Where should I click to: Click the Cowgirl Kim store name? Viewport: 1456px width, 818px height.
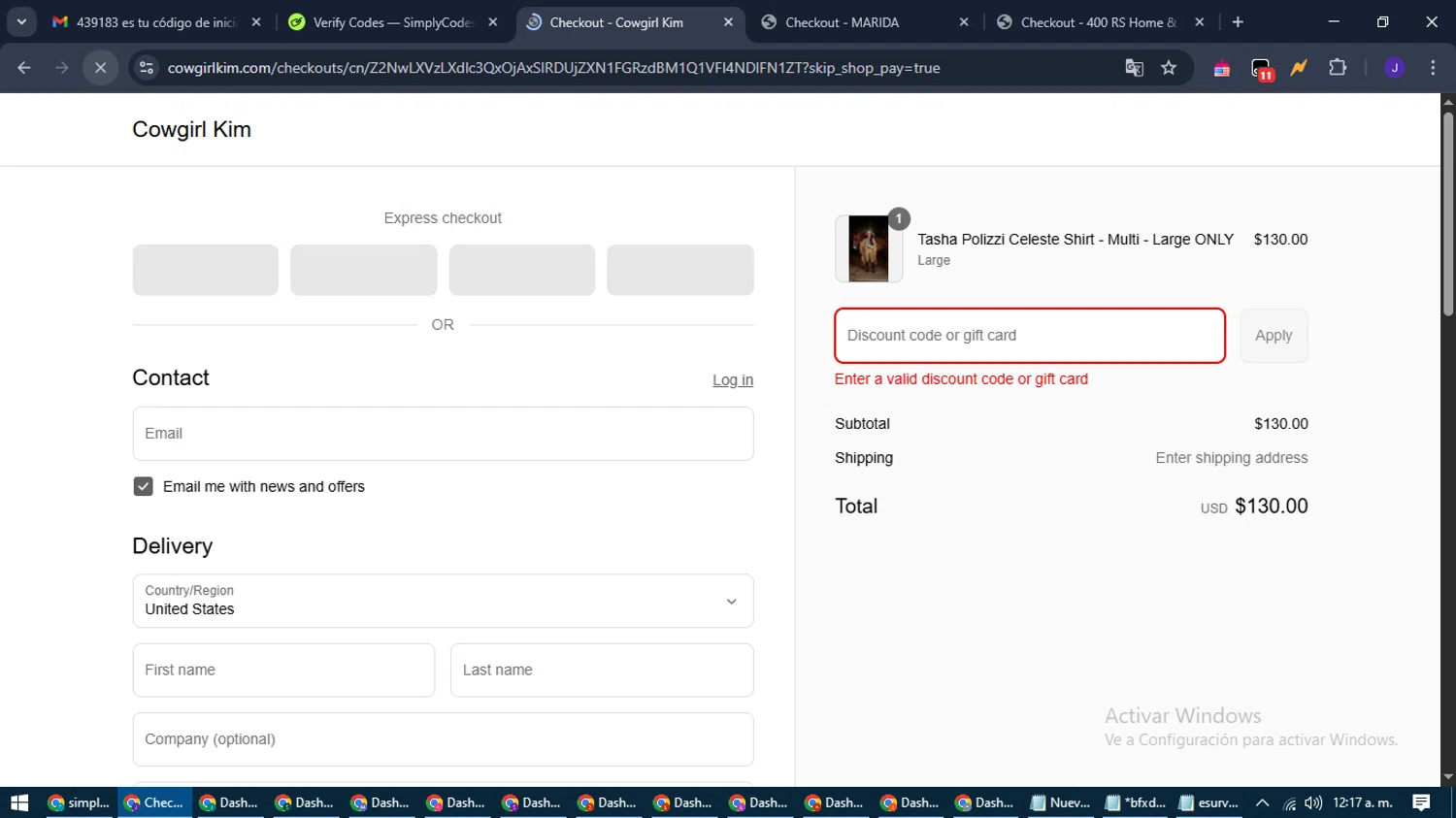(191, 129)
